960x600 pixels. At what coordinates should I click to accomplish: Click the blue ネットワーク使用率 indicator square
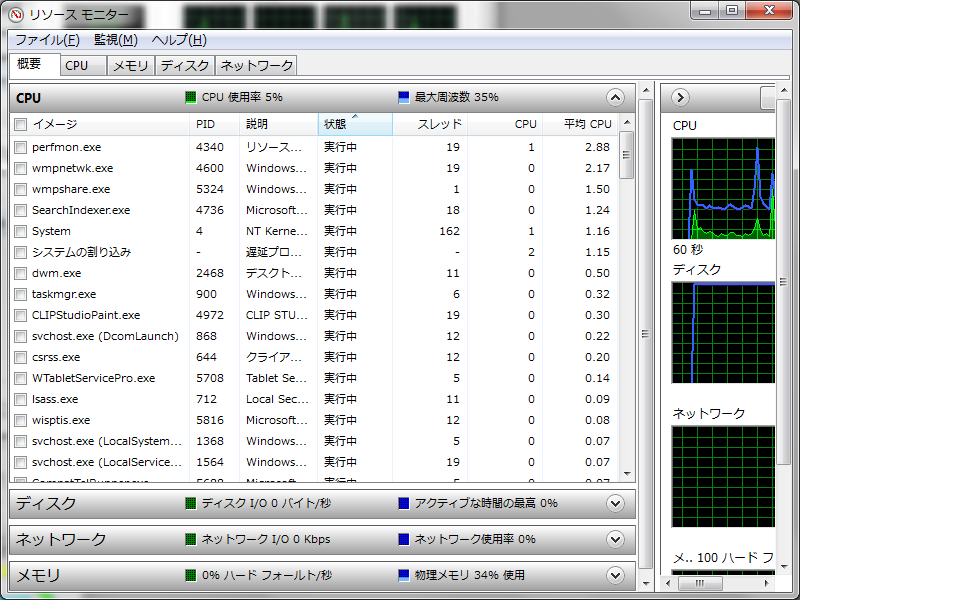pyautogui.click(x=403, y=539)
